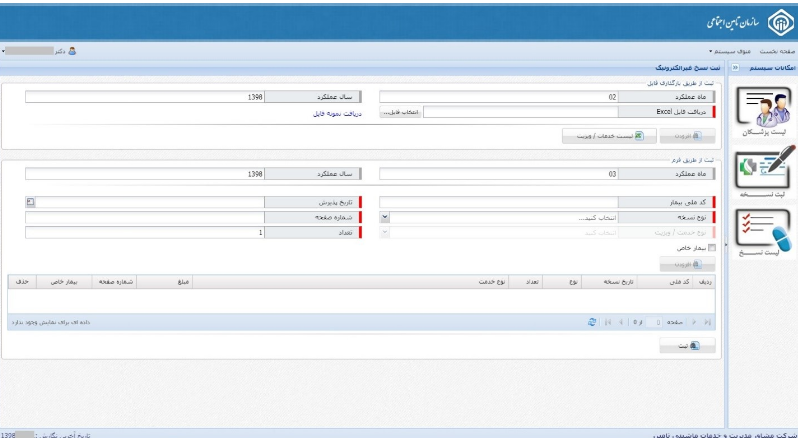803x438 pixels.
Task: Click the تعداد column header in the grid
Action: 525,282
